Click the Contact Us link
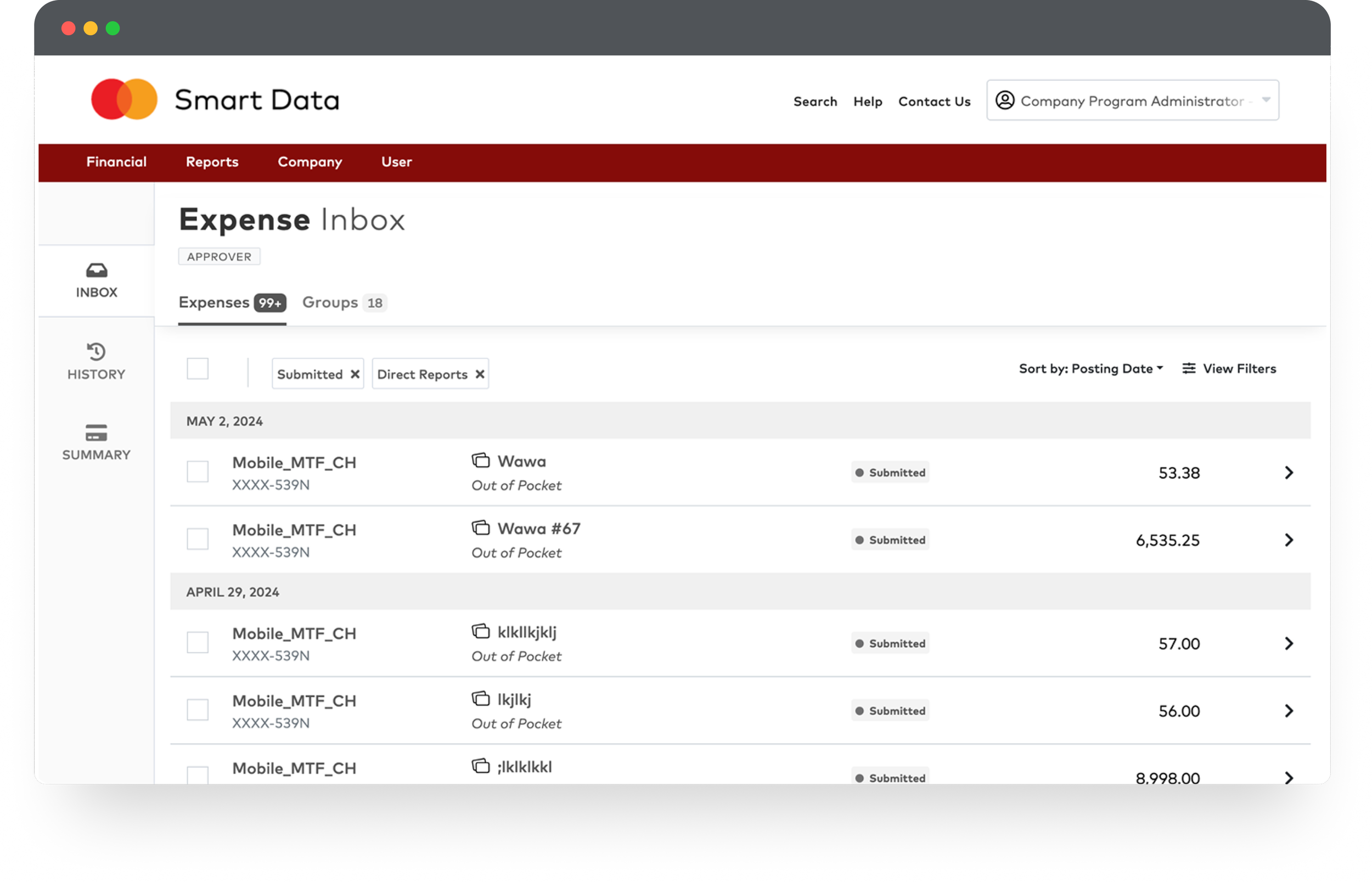 click(x=934, y=102)
